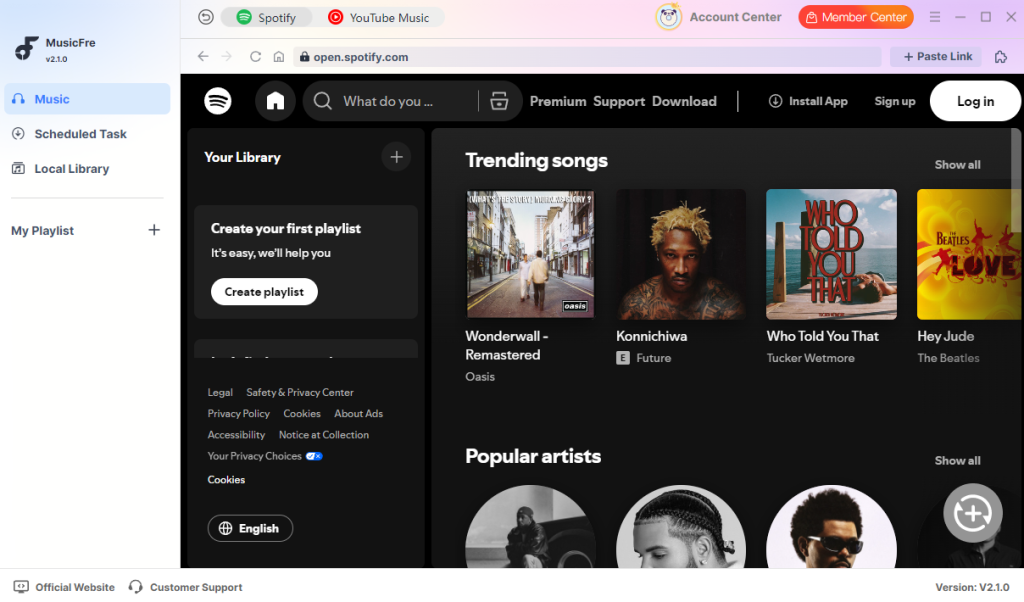The image size is (1024, 602).
Task: Open the first popular artist portrait
Action: (x=530, y=526)
